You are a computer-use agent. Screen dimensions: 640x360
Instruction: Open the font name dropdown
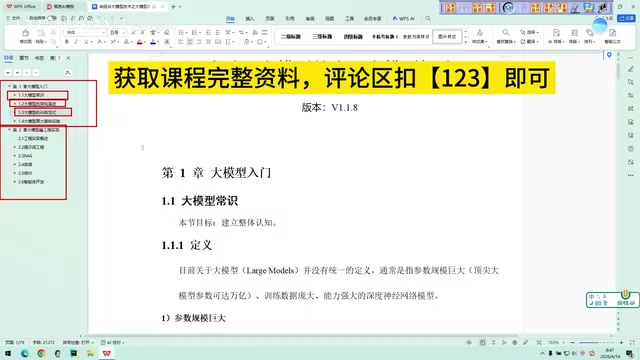103,32
